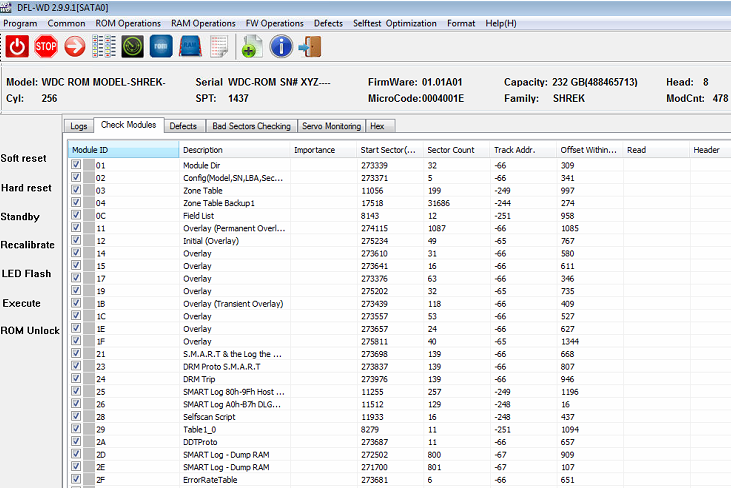Sort by Description column header
The image size is (731, 488).
pos(234,150)
